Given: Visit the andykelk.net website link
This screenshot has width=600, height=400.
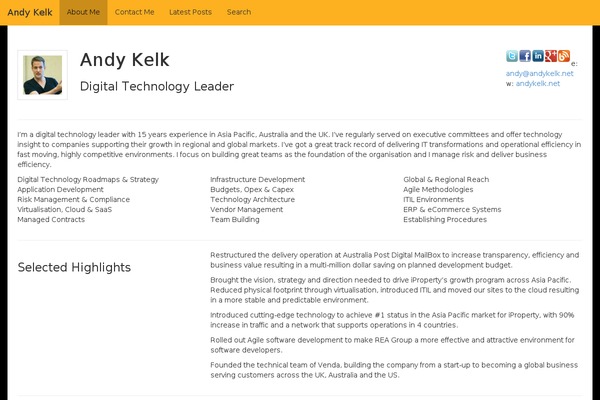Looking at the screenshot, I should point(538,83).
